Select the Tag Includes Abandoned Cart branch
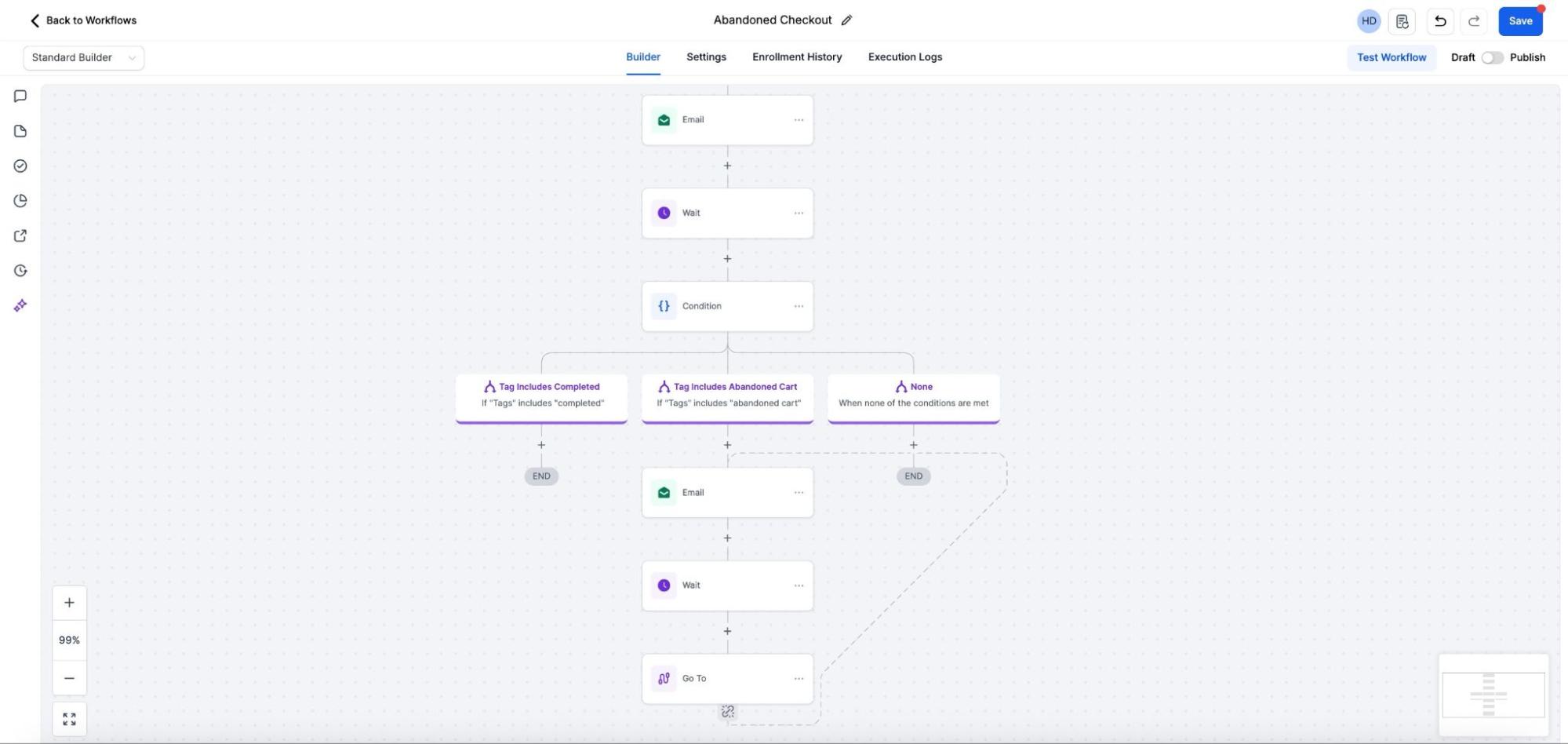Image resolution: width=1568 pixels, height=744 pixels. pyautogui.click(x=727, y=395)
